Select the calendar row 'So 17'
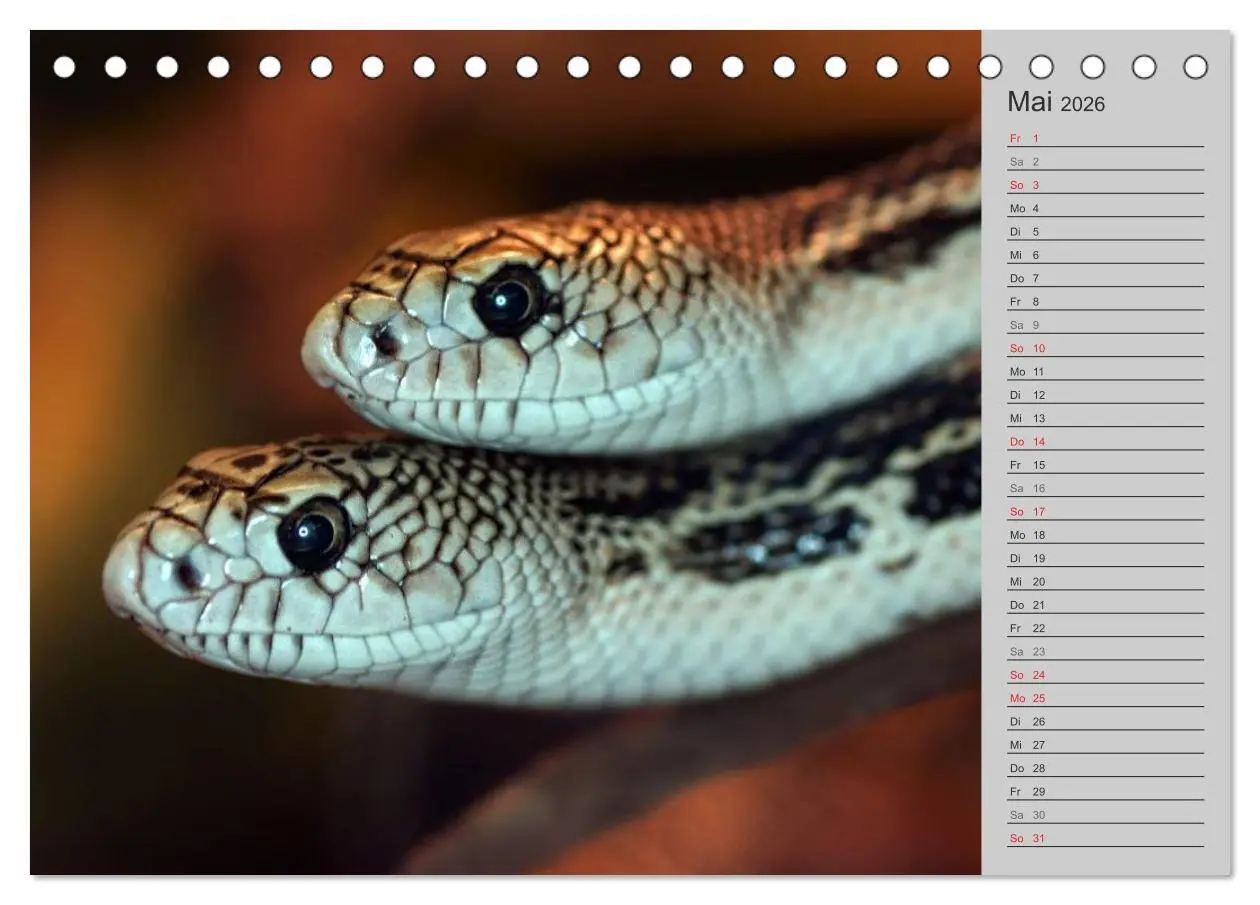1260x905 pixels. pyautogui.click(x=1105, y=511)
